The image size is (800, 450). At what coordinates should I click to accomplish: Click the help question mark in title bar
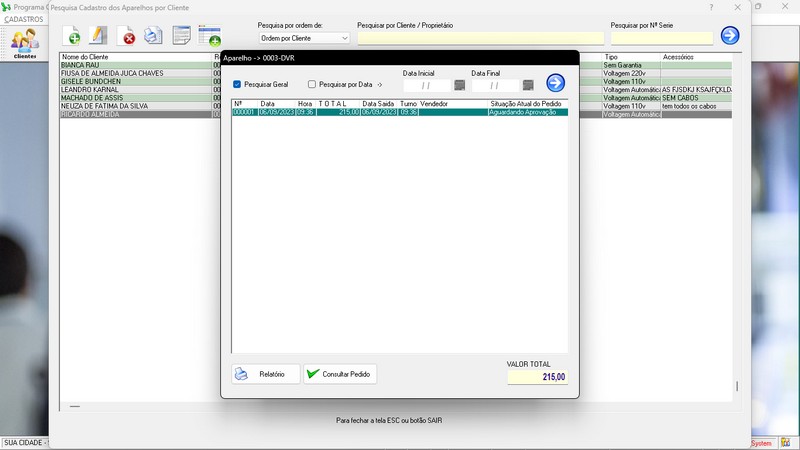pos(711,7)
